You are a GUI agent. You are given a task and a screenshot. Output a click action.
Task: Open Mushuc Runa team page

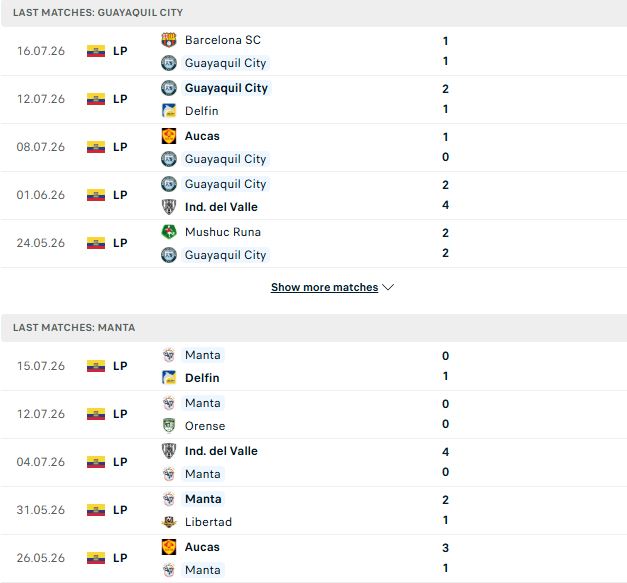[223, 232]
